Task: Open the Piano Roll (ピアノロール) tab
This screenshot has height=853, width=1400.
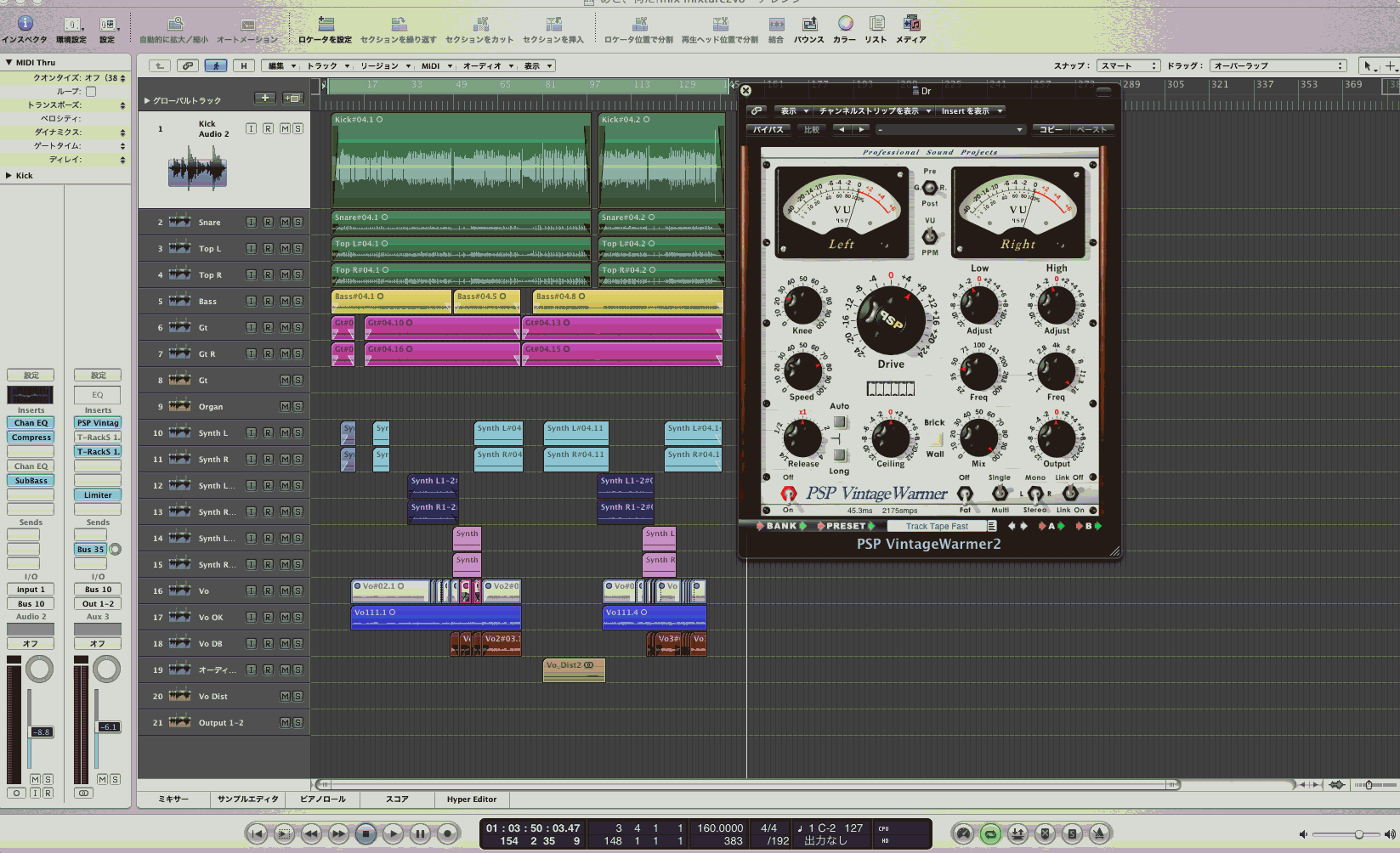Action: 323,799
